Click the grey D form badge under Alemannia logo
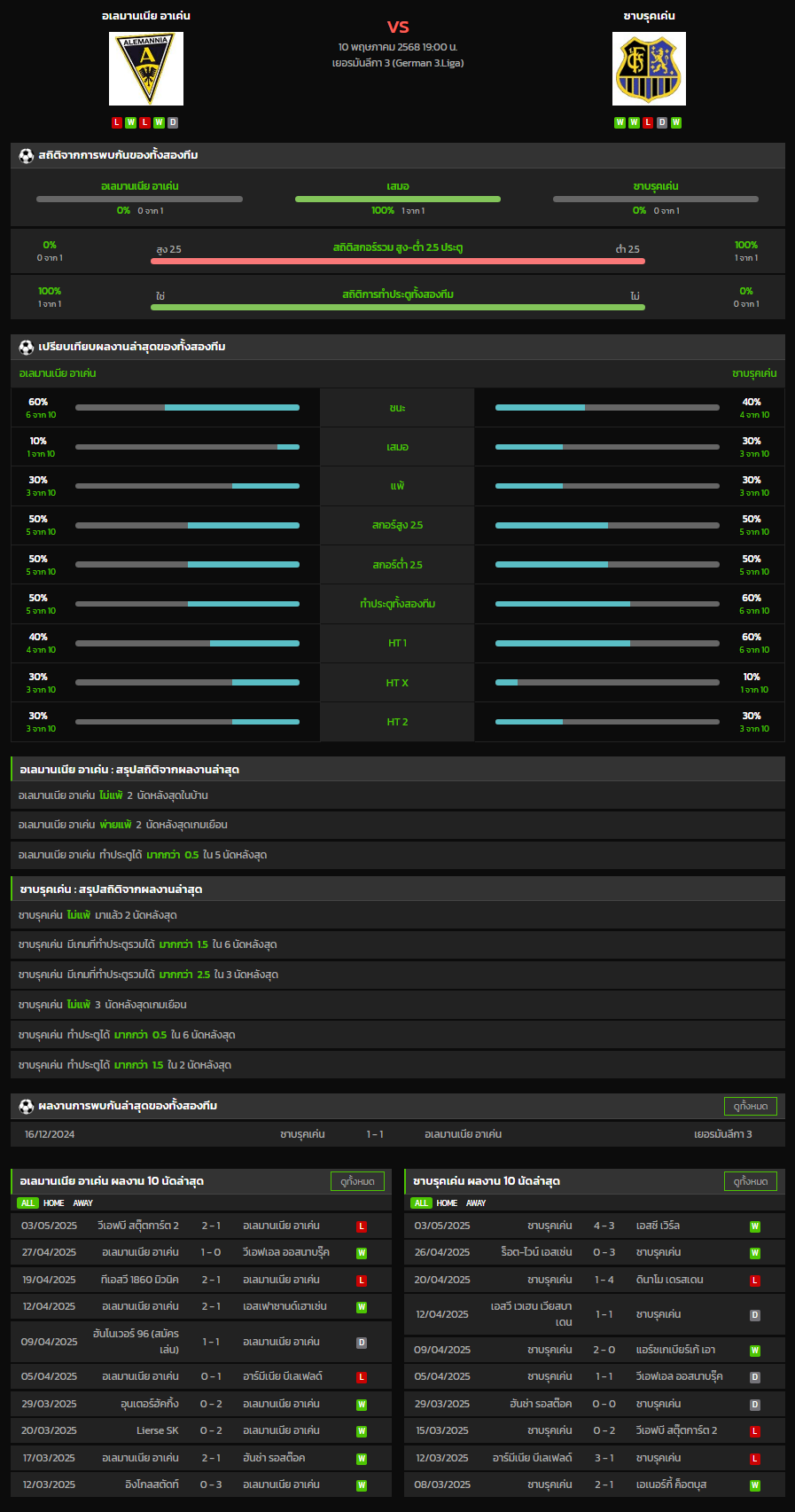 tap(173, 122)
